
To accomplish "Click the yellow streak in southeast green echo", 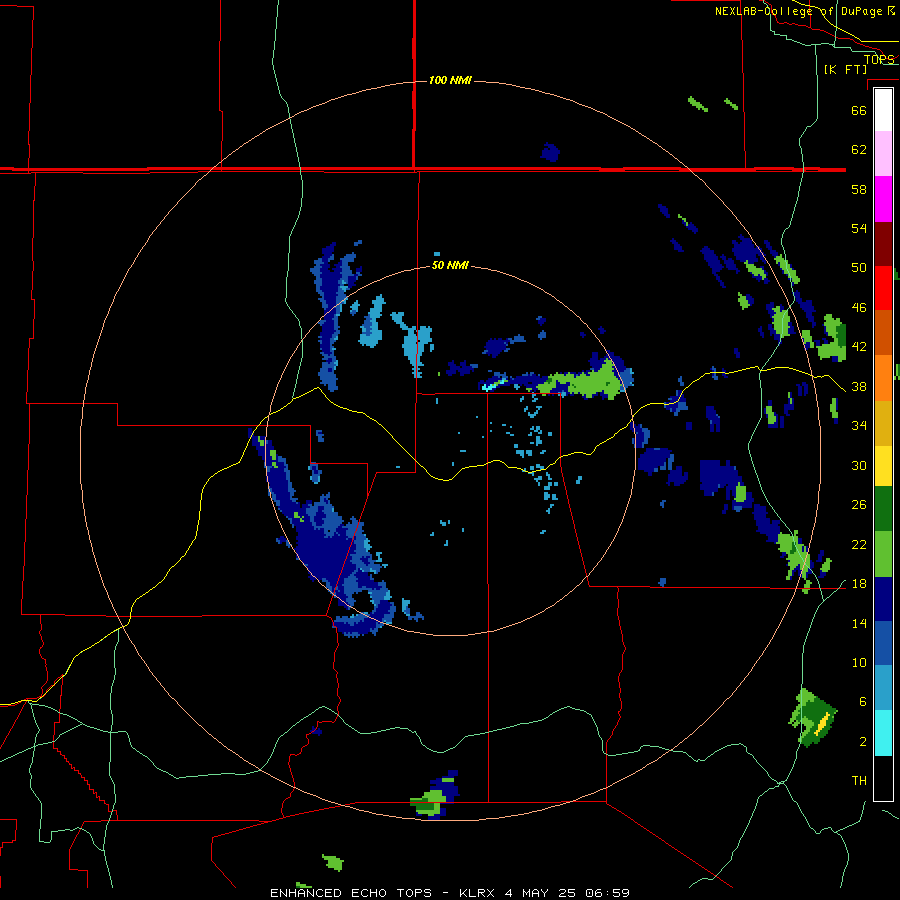I will (x=821, y=724).
